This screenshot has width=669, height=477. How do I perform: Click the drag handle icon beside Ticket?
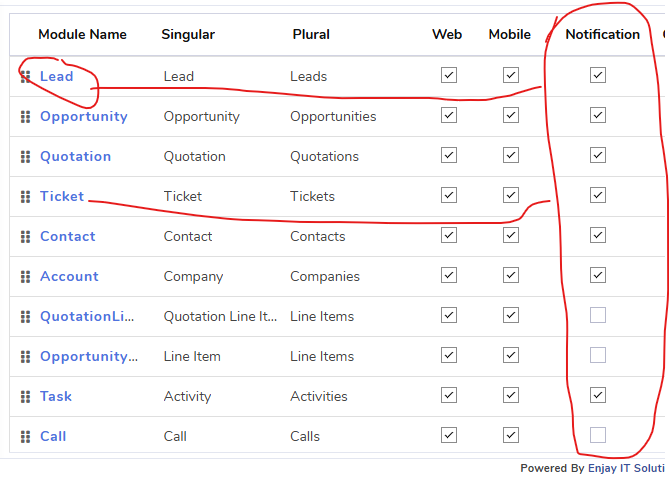[x=26, y=197]
